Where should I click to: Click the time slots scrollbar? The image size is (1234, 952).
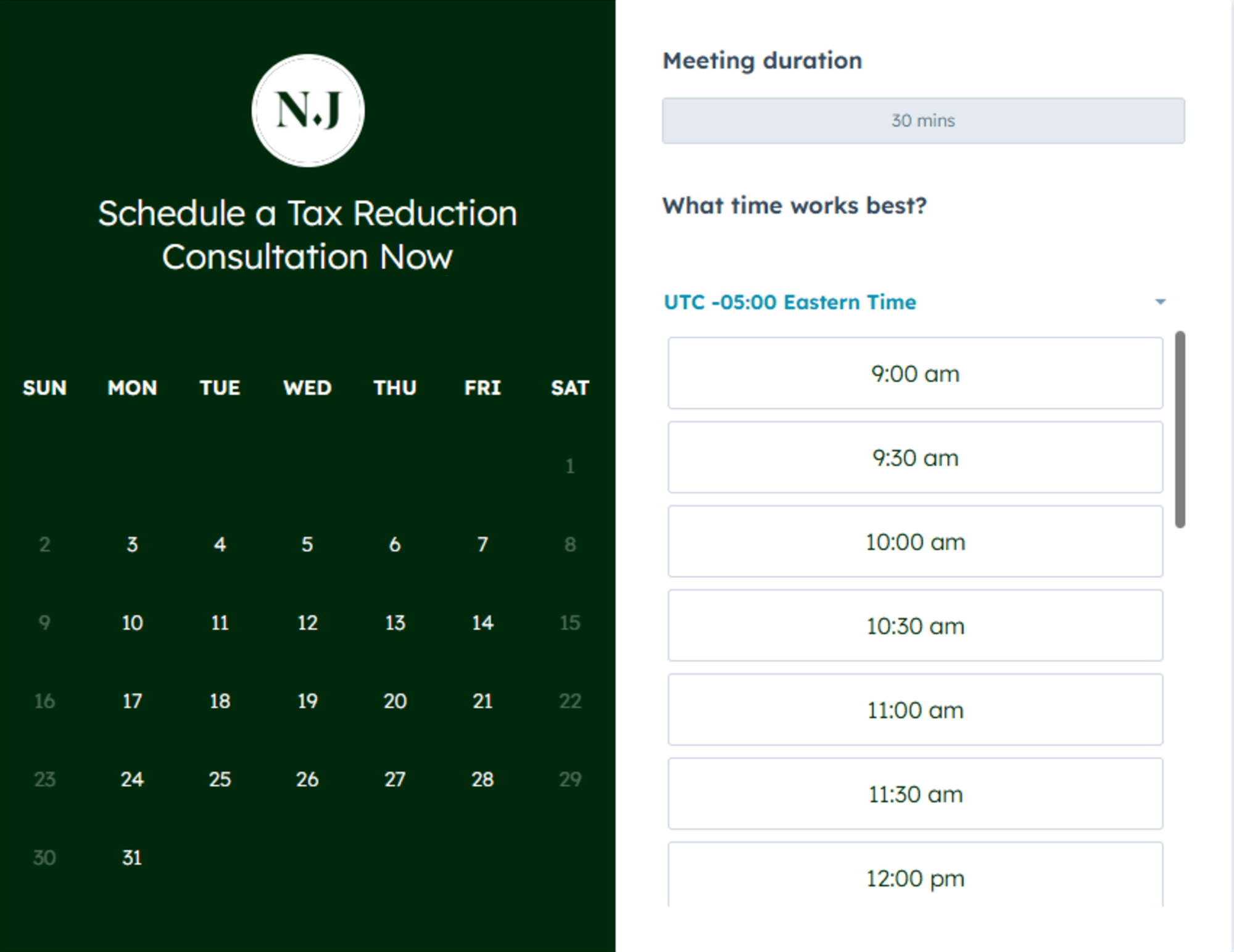coord(1180,429)
